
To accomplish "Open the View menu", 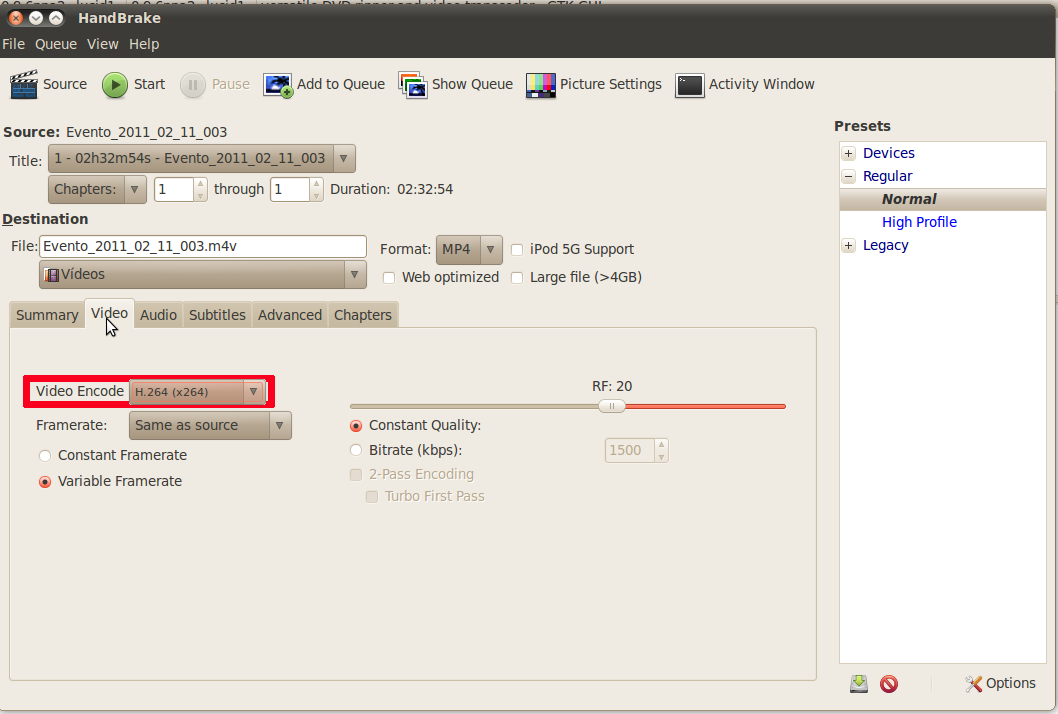I will (103, 44).
